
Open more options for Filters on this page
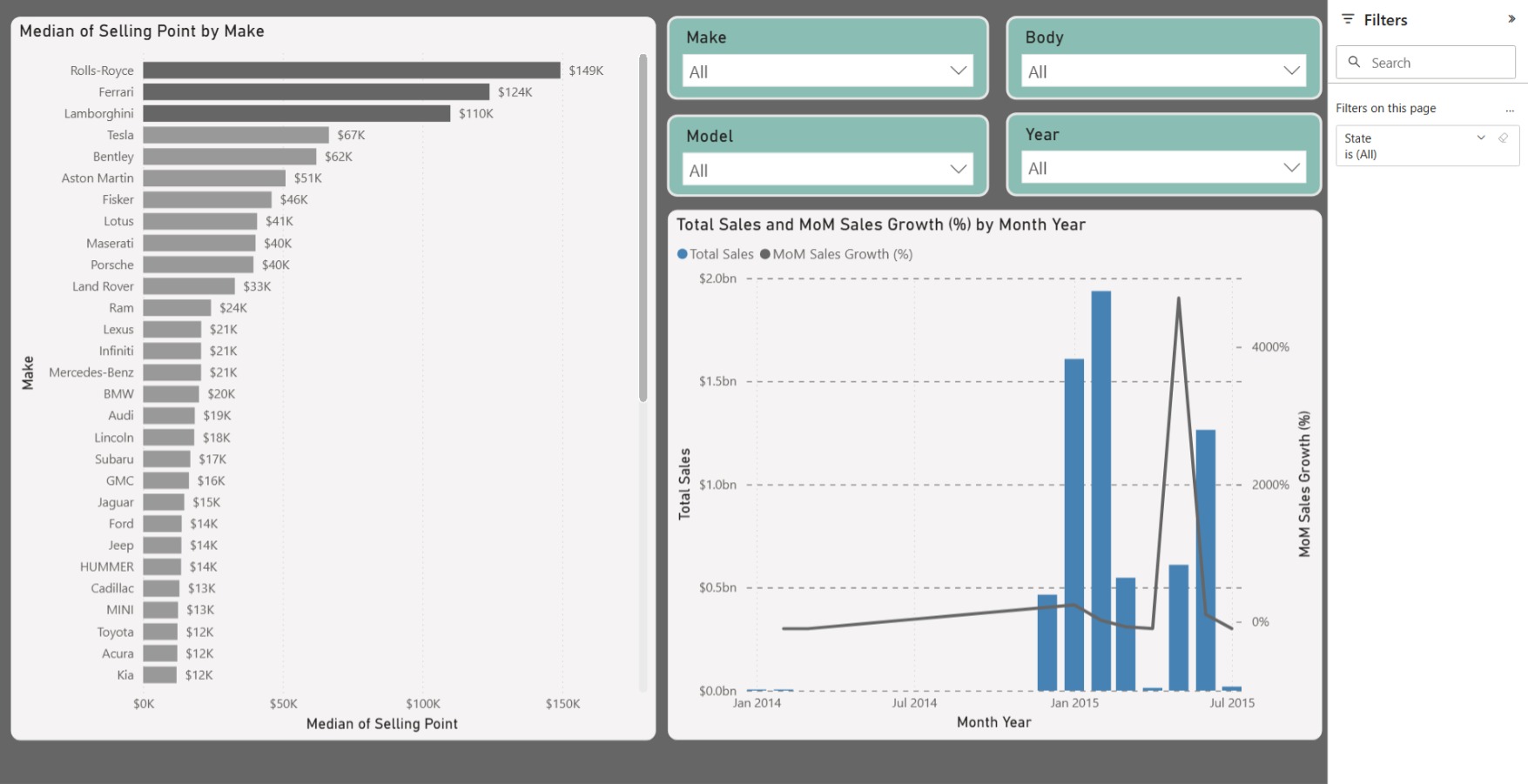click(x=1510, y=109)
